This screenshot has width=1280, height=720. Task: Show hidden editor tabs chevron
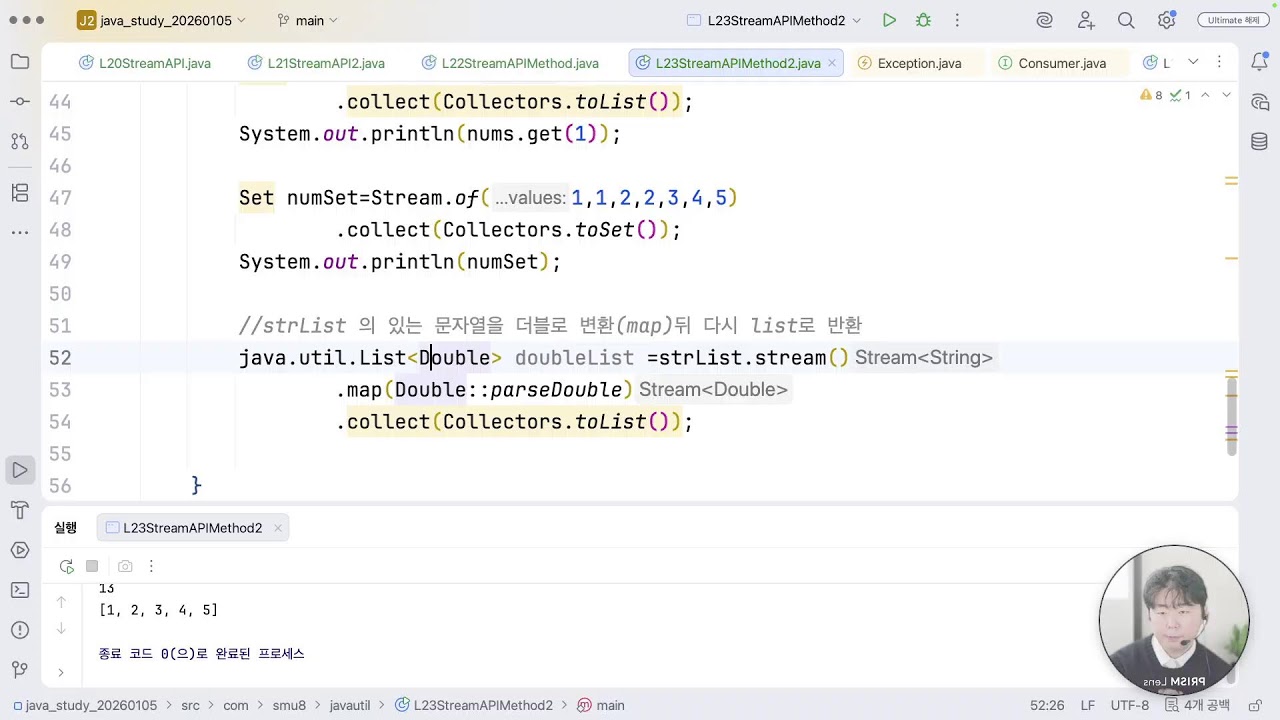coord(1193,62)
